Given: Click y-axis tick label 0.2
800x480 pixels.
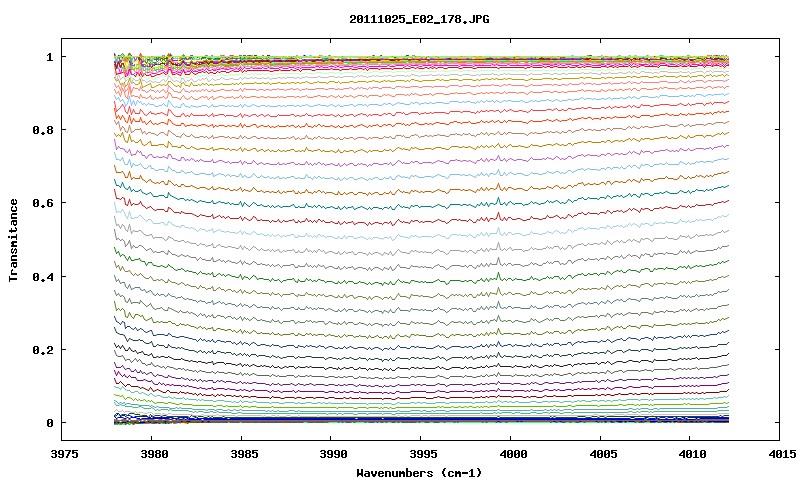Looking at the screenshot, I should (x=43, y=350).
